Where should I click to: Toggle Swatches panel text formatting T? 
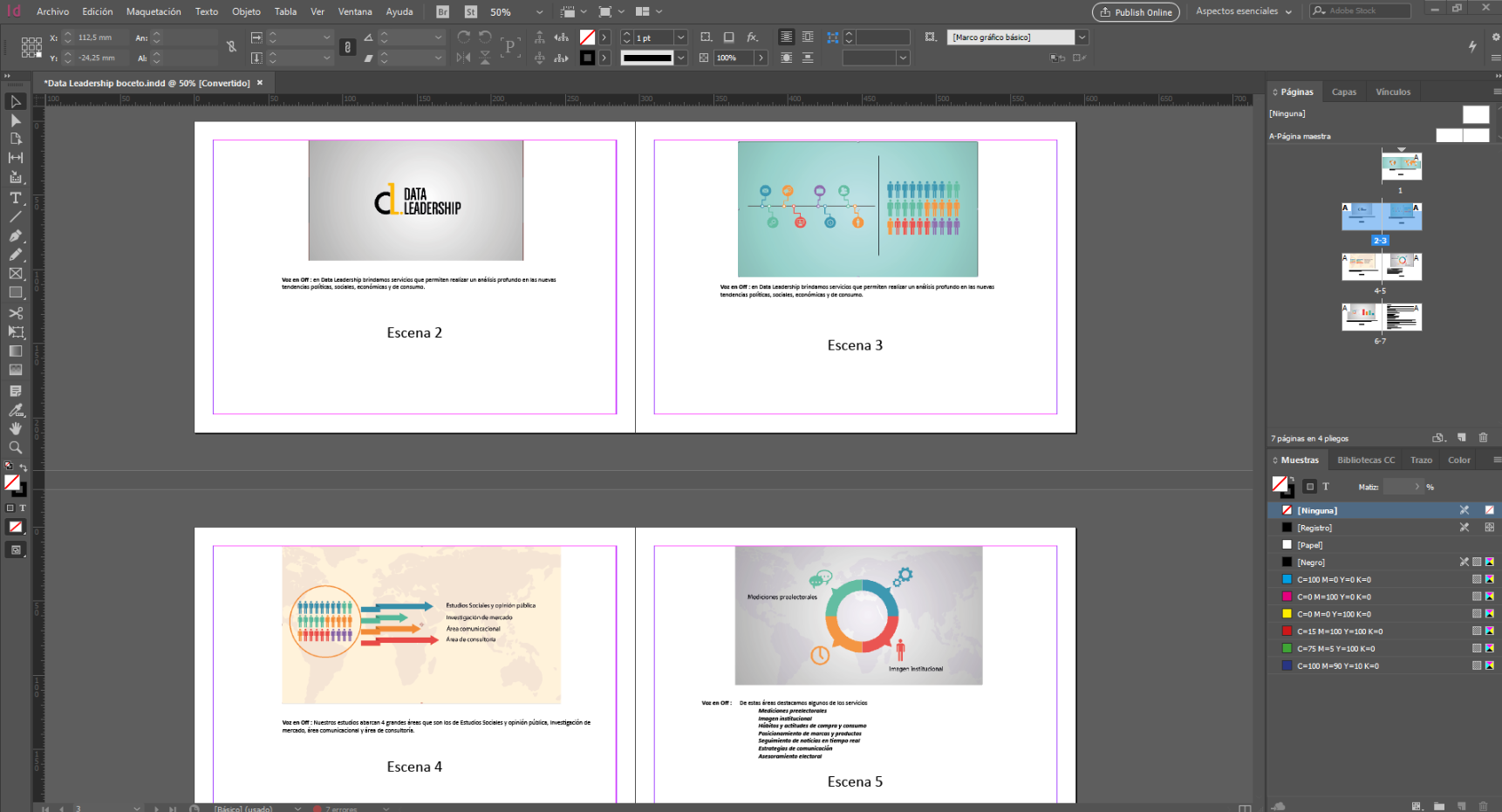point(1326,487)
